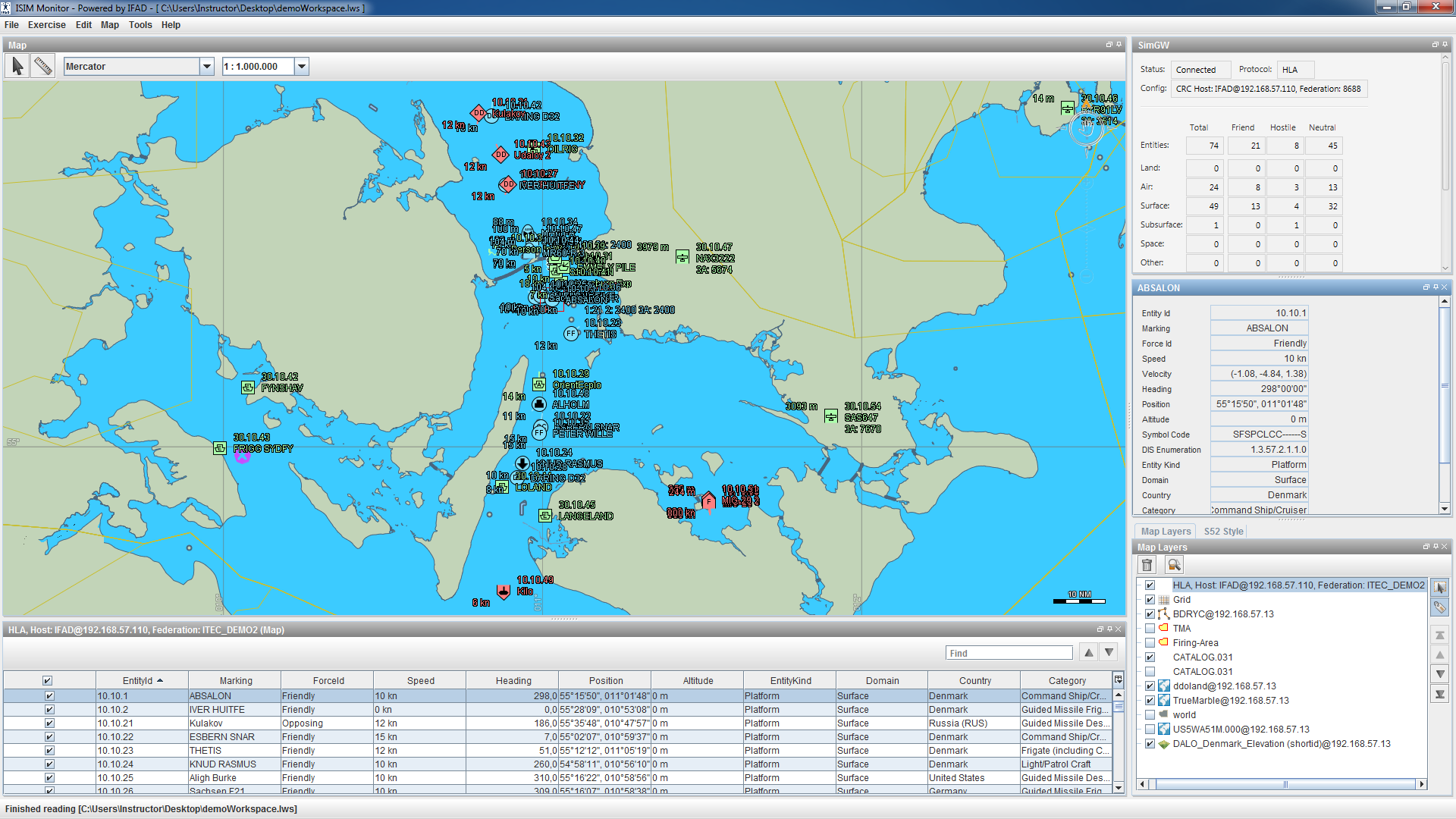The height and width of the screenshot is (819, 1456).
Task: Open the File menu
Action: 11,25
